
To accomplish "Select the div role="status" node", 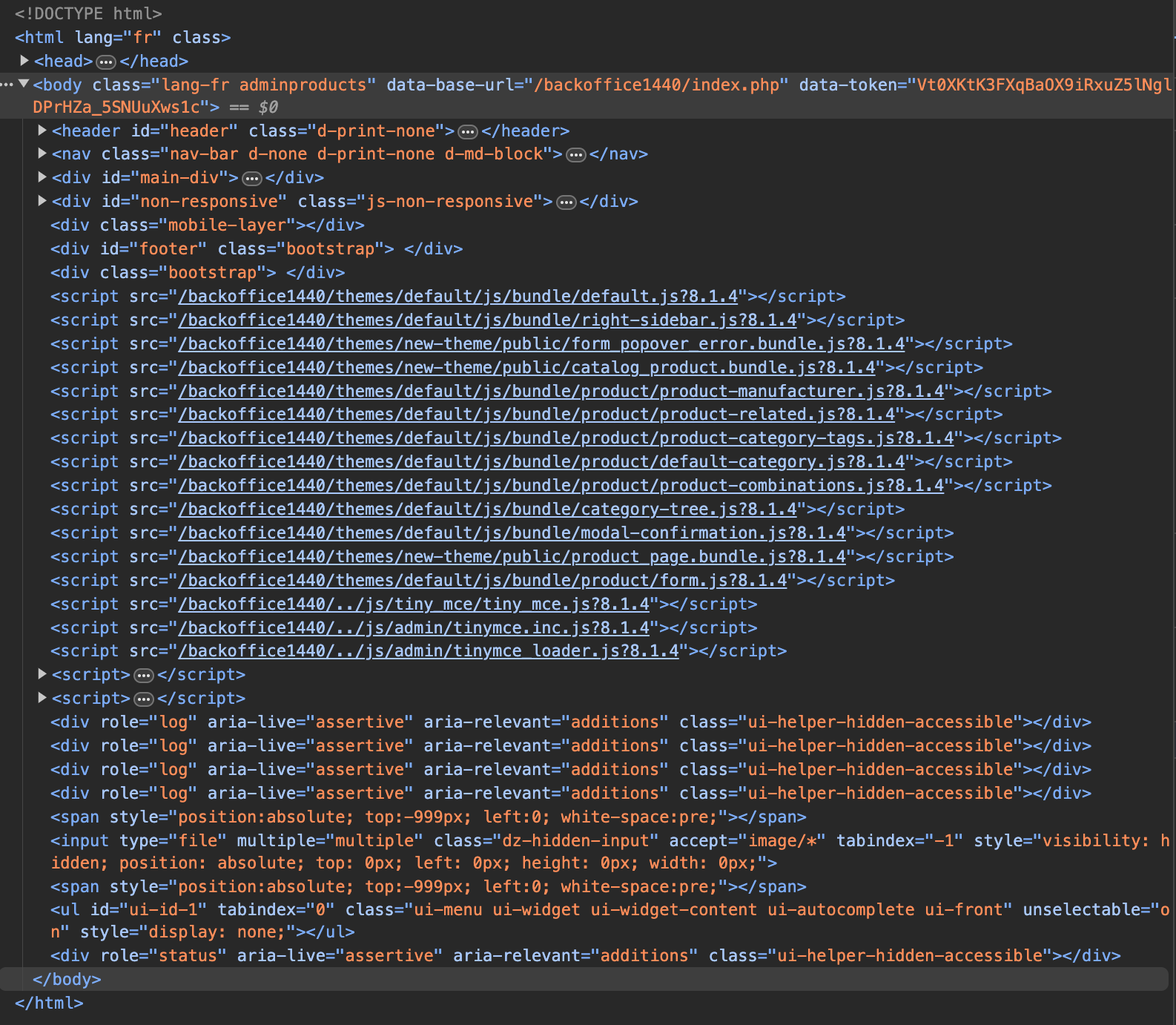I will click(x=586, y=955).
